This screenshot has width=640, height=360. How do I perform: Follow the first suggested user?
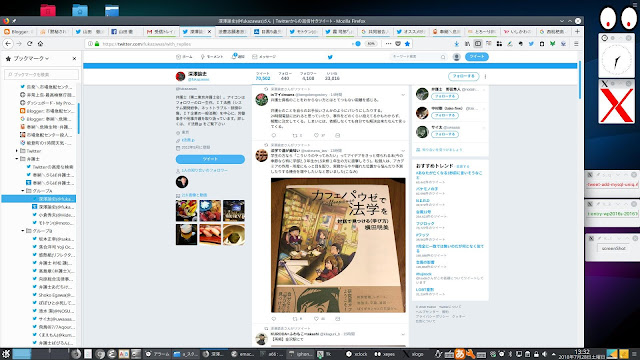(x=445, y=96)
